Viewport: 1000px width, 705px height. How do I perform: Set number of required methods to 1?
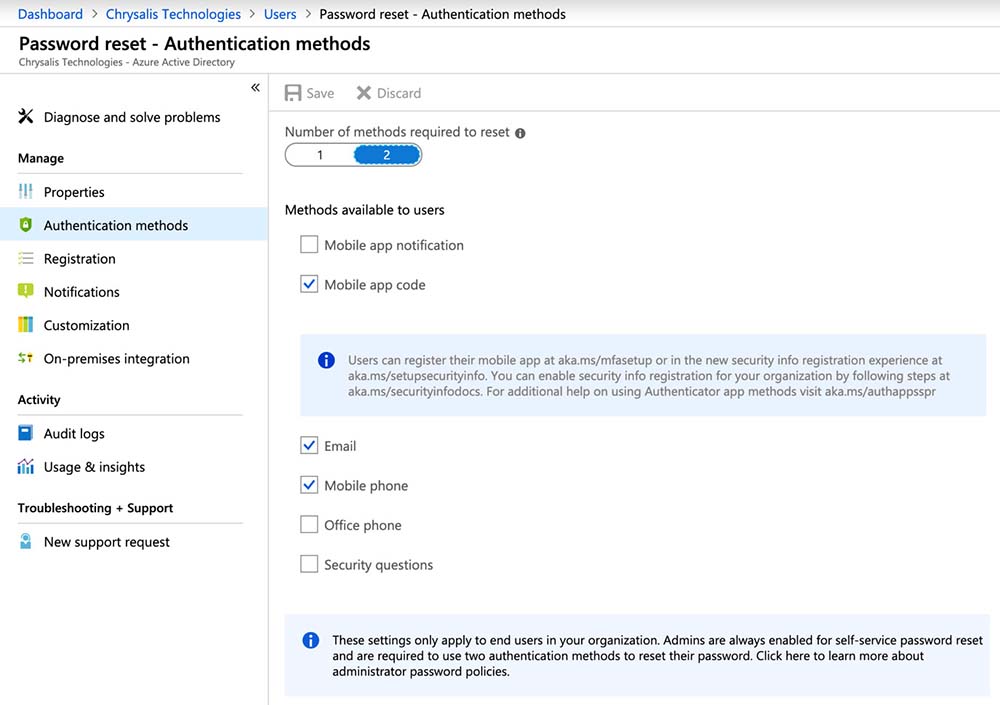pyautogui.click(x=320, y=155)
